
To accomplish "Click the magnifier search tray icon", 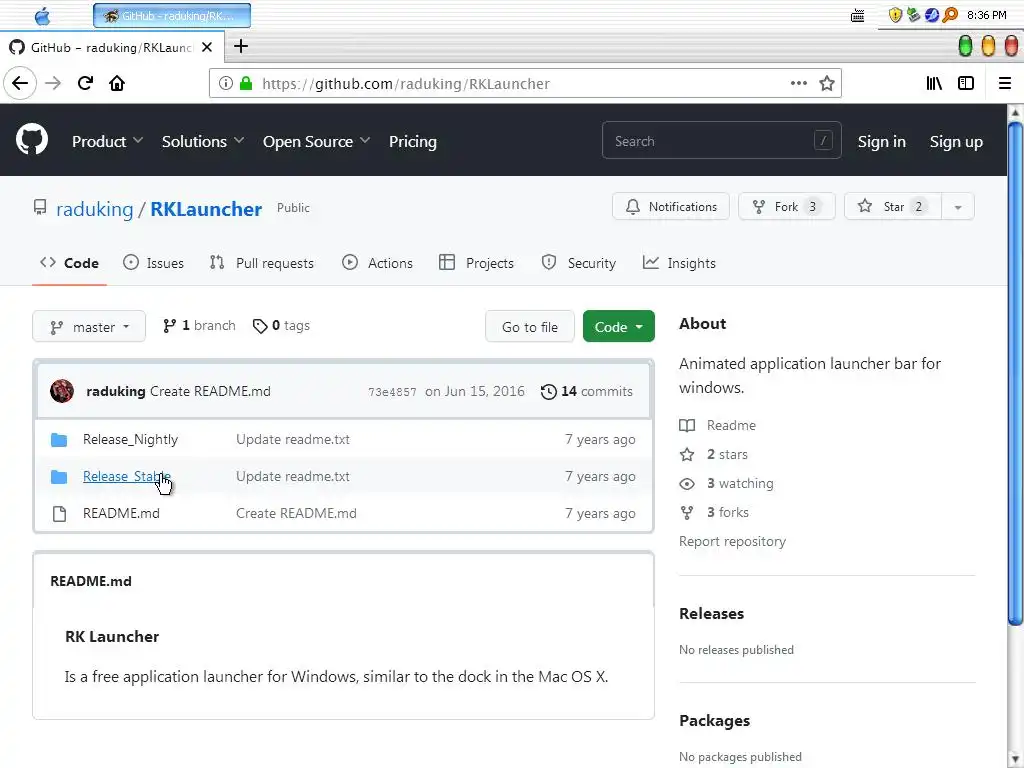I will pos(950,15).
